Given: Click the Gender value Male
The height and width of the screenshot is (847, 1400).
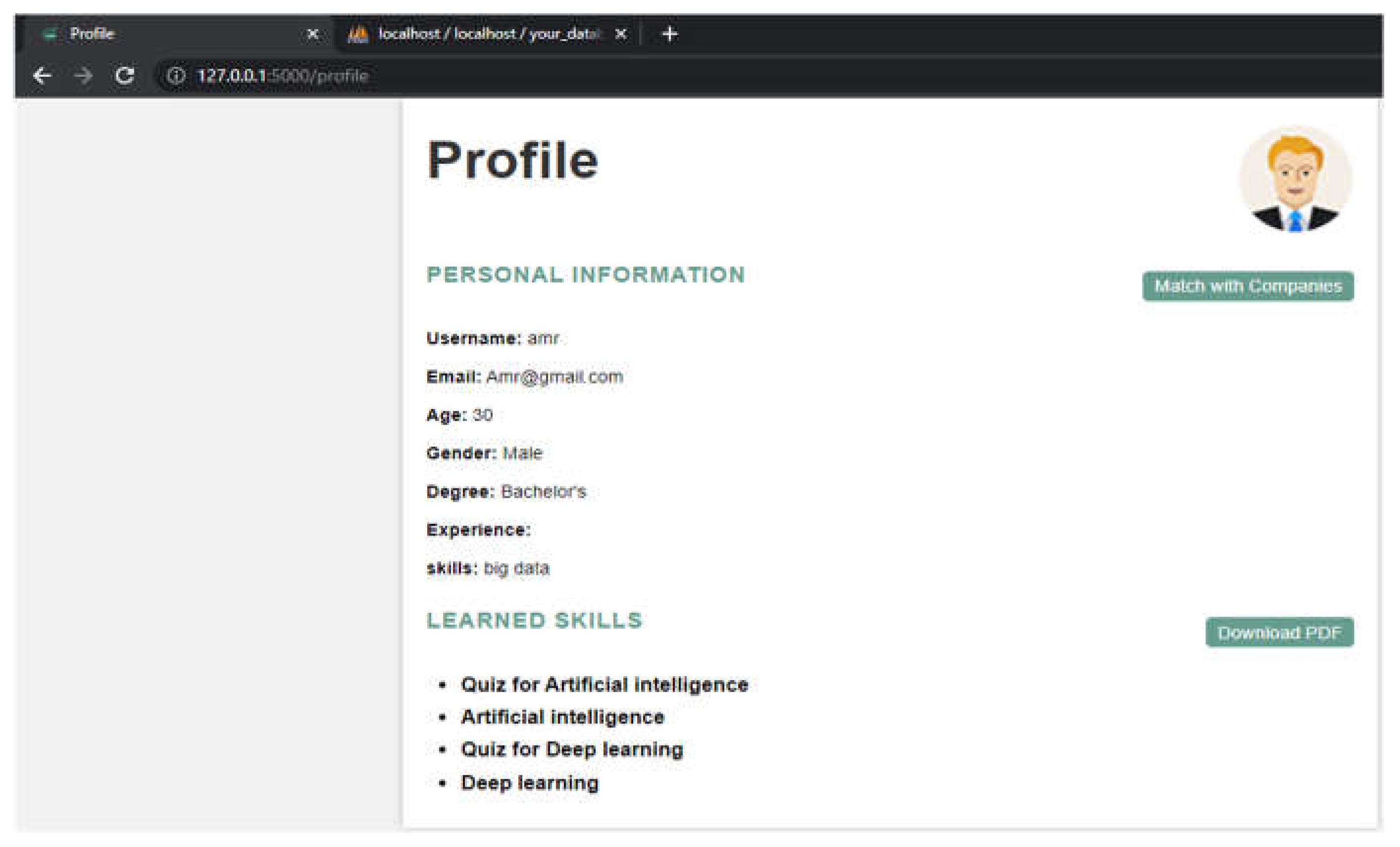Looking at the screenshot, I should (523, 453).
